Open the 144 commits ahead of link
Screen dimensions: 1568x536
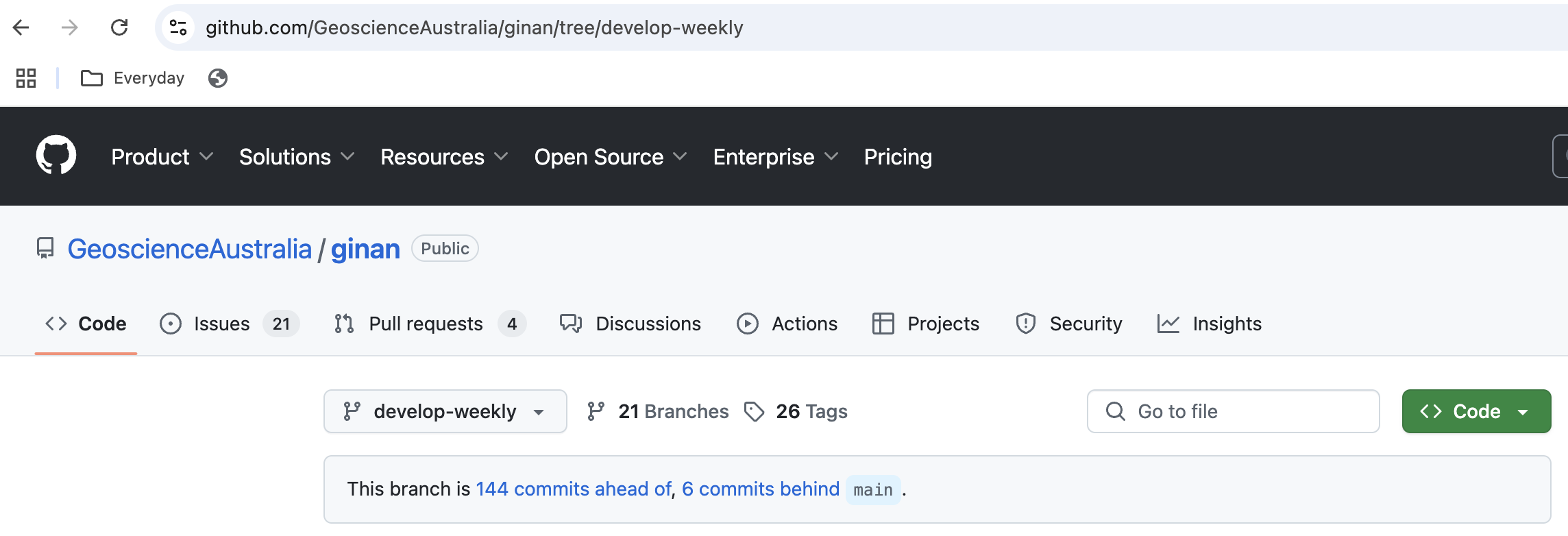click(574, 489)
